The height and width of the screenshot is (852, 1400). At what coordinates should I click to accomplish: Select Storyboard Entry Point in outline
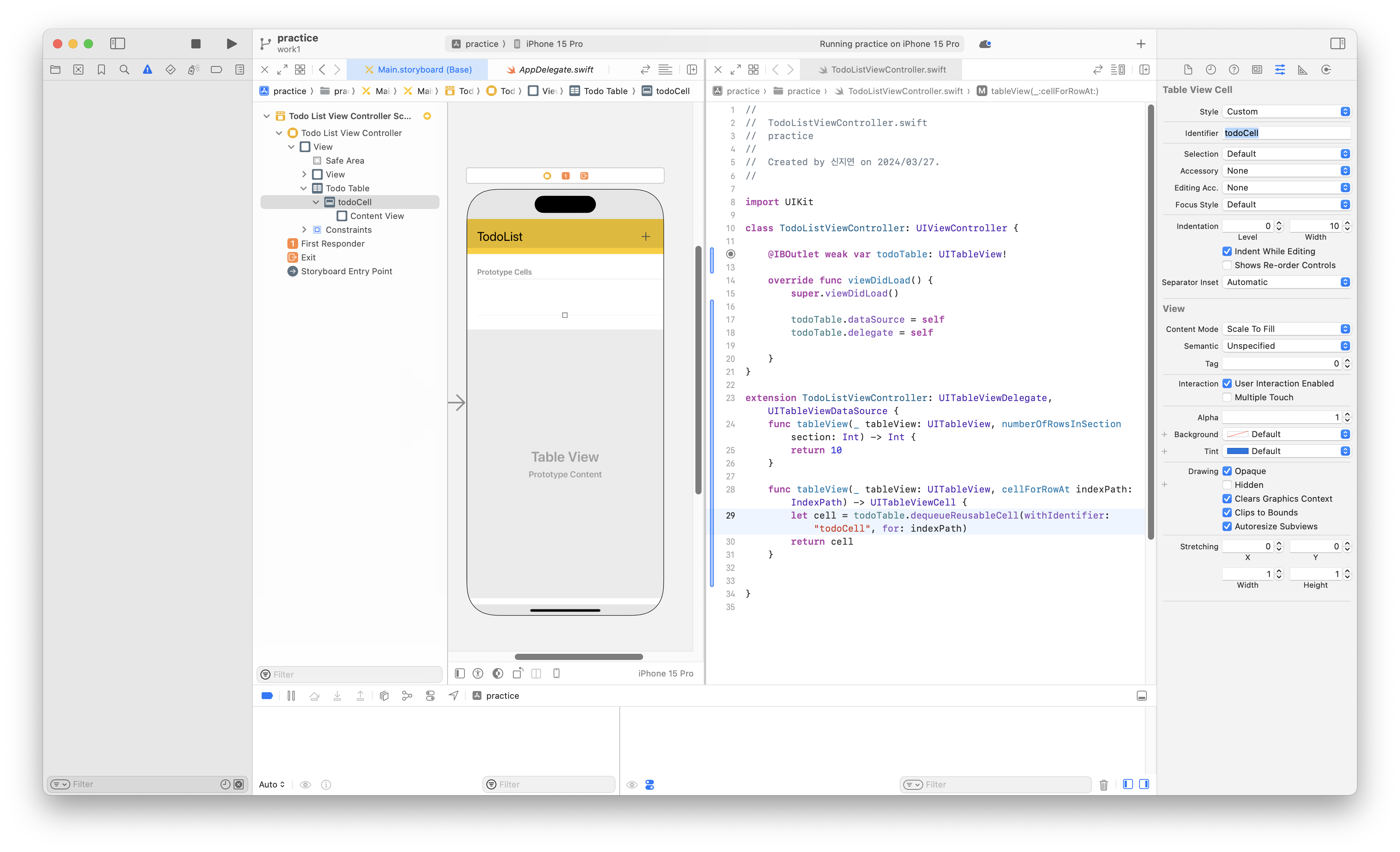[x=346, y=271]
